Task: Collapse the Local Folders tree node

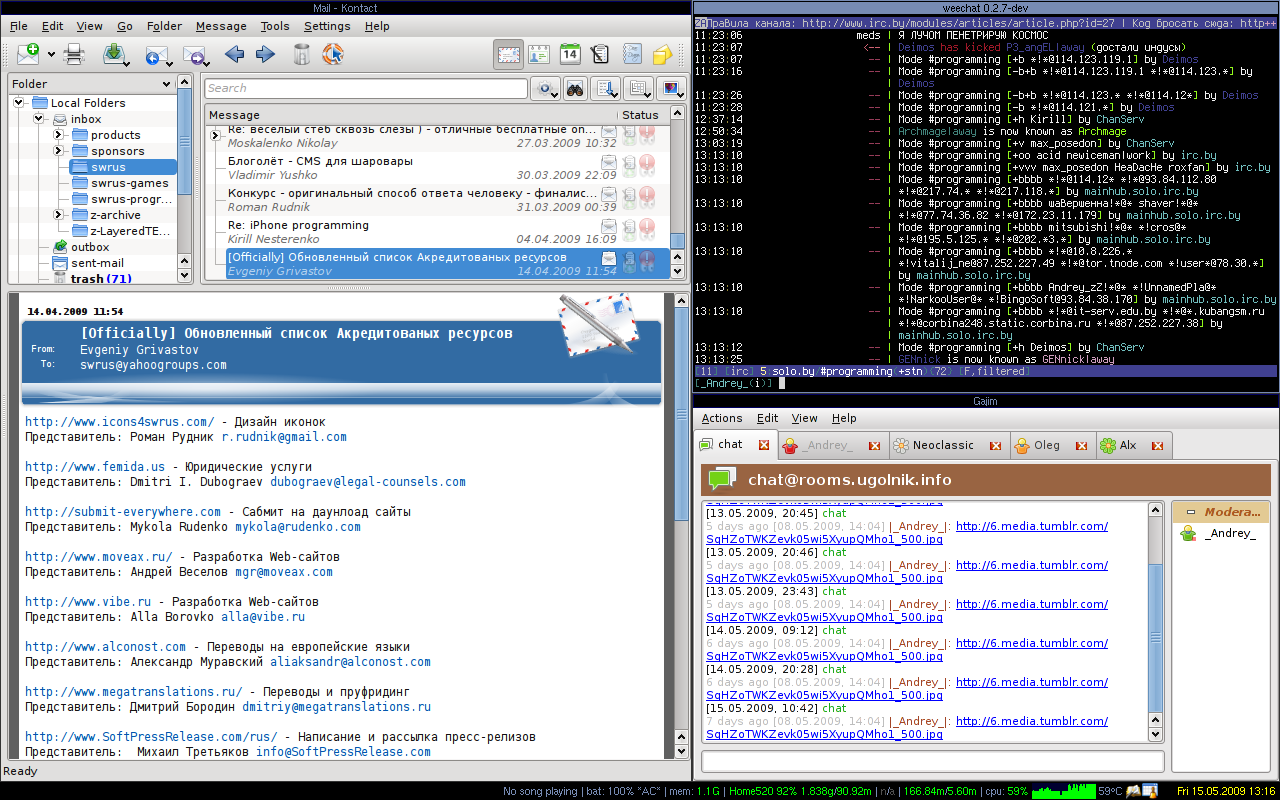Action: tap(18, 103)
